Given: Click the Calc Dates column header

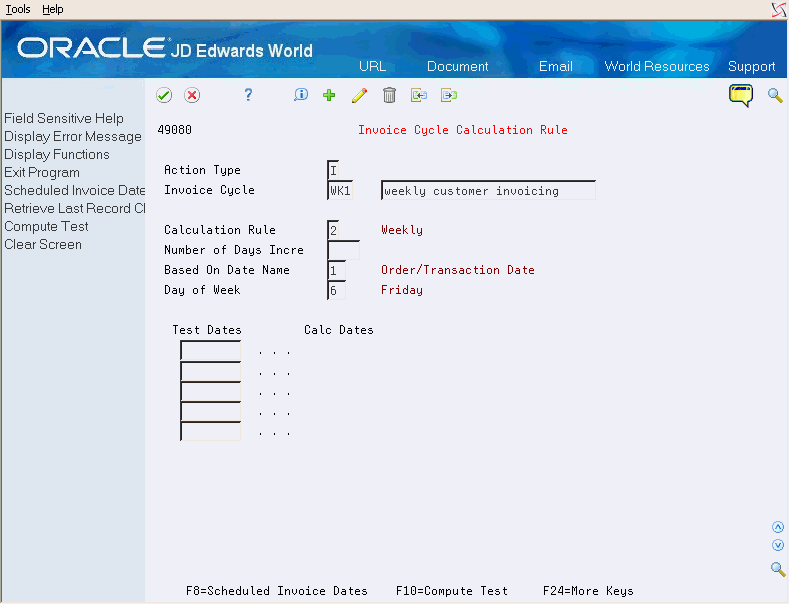Looking at the screenshot, I should 339,330.
